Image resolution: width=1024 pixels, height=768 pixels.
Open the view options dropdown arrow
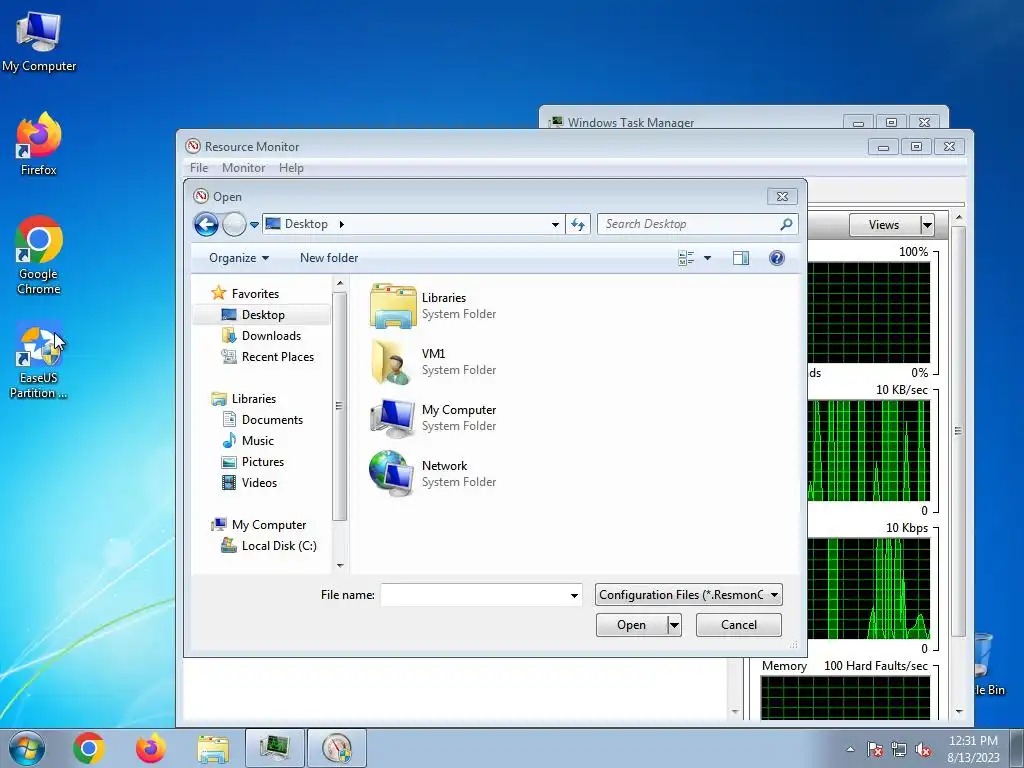click(707, 258)
